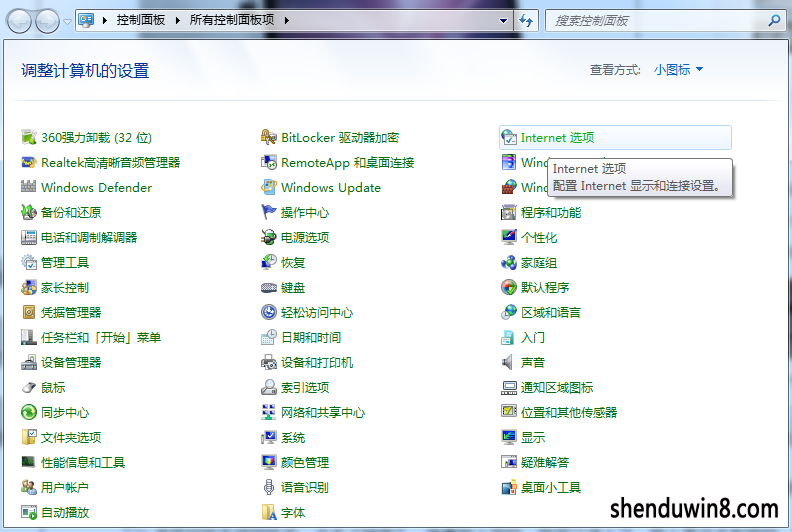Click the Windows Update icon
The width and height of the screenshot is (792, 532).
(269, 187)
